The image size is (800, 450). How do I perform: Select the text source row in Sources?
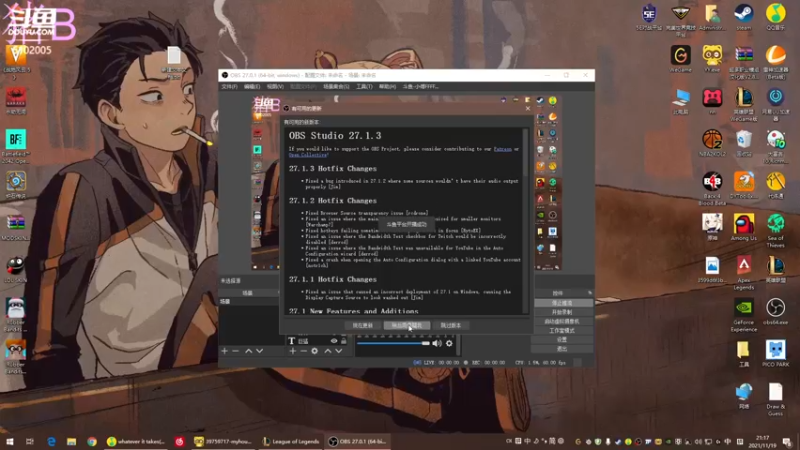click(317, 341)
